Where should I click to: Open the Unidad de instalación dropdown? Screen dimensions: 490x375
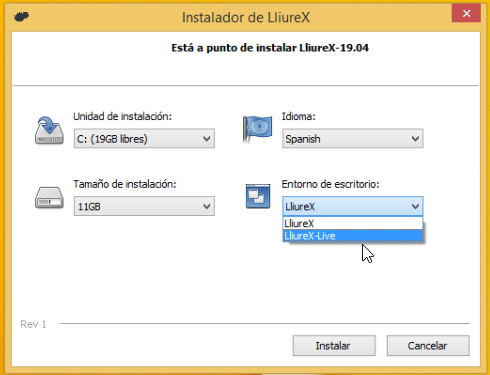144,138
